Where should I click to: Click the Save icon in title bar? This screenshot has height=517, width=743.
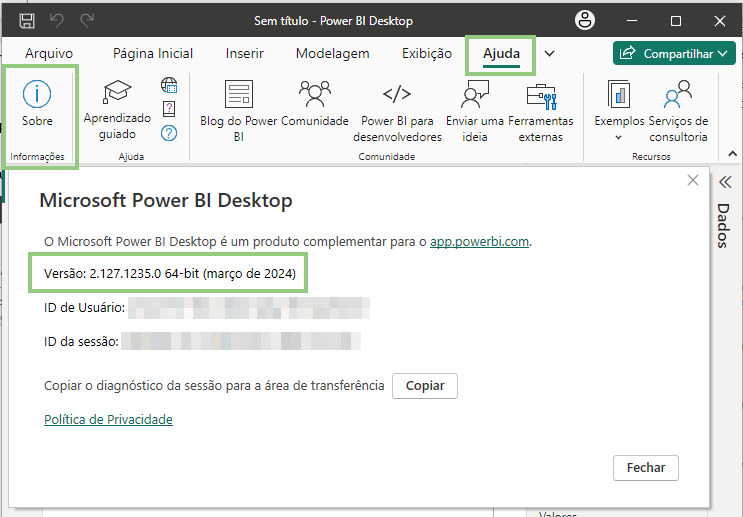pyautogui.click(x=27, y=21)
